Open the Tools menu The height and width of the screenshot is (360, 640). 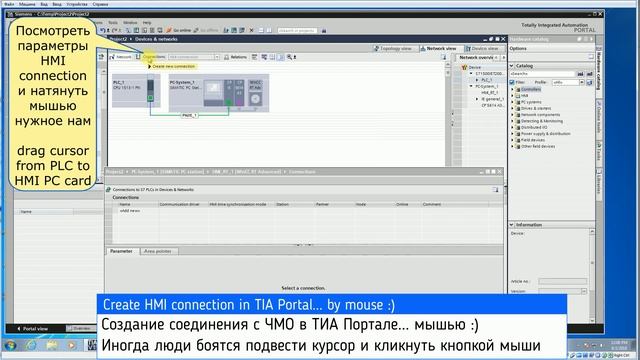pyautogui.click(x=113, y=22)
